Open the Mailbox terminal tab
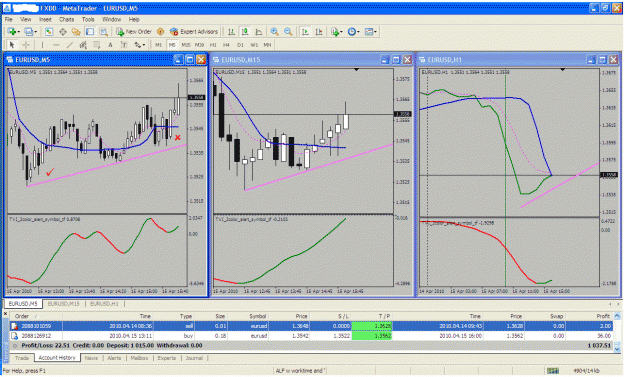Image resolution: width=625 pixels, height=377 pixels. [140, 358]
